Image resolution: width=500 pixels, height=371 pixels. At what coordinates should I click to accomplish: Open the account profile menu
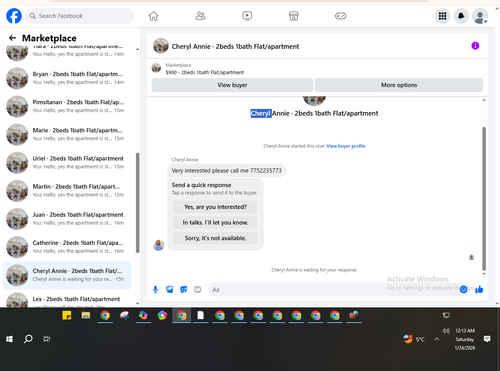pyautogui.click(x=480, y=16)
